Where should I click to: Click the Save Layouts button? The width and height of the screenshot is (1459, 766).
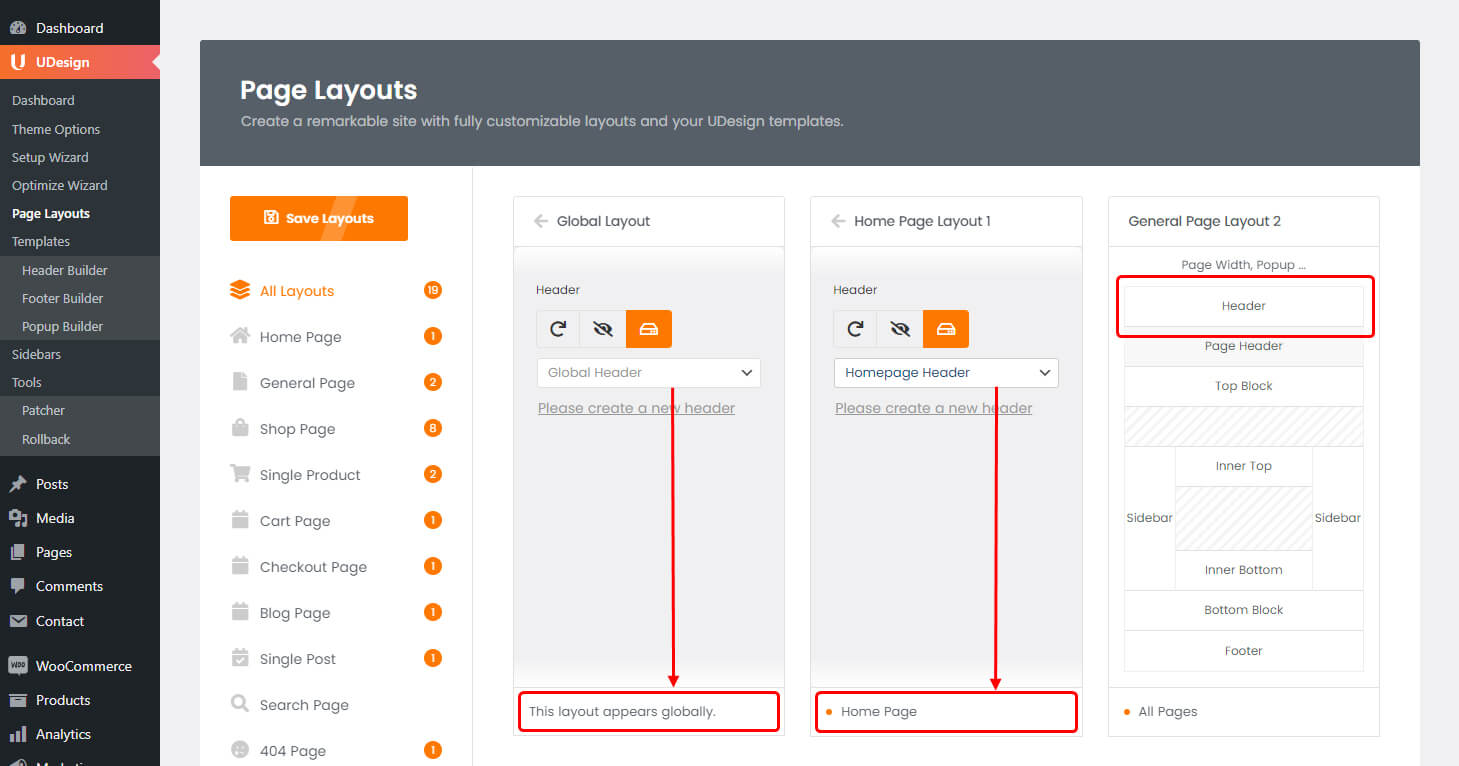point(319,218)
